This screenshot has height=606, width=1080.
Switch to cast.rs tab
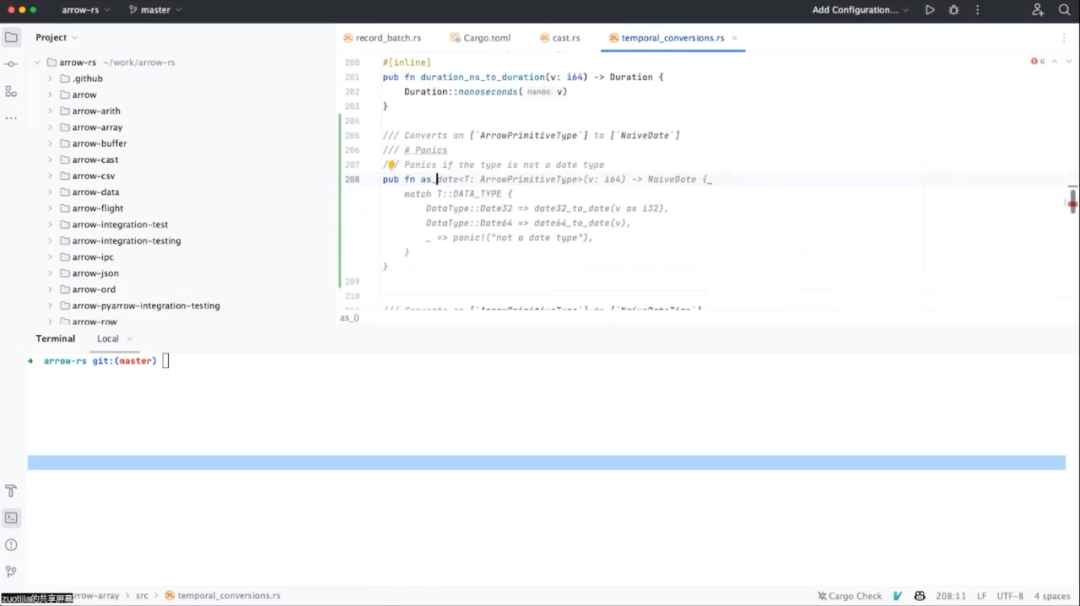(x=560, y=38)
